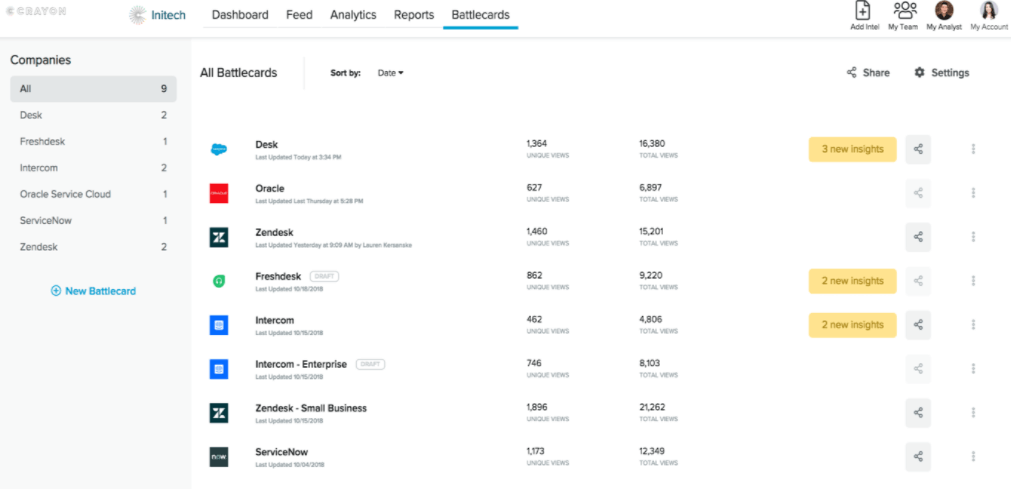Open more options for Oracle row
The width and height of the screenshot is (1011, 489).
point(973,193)
